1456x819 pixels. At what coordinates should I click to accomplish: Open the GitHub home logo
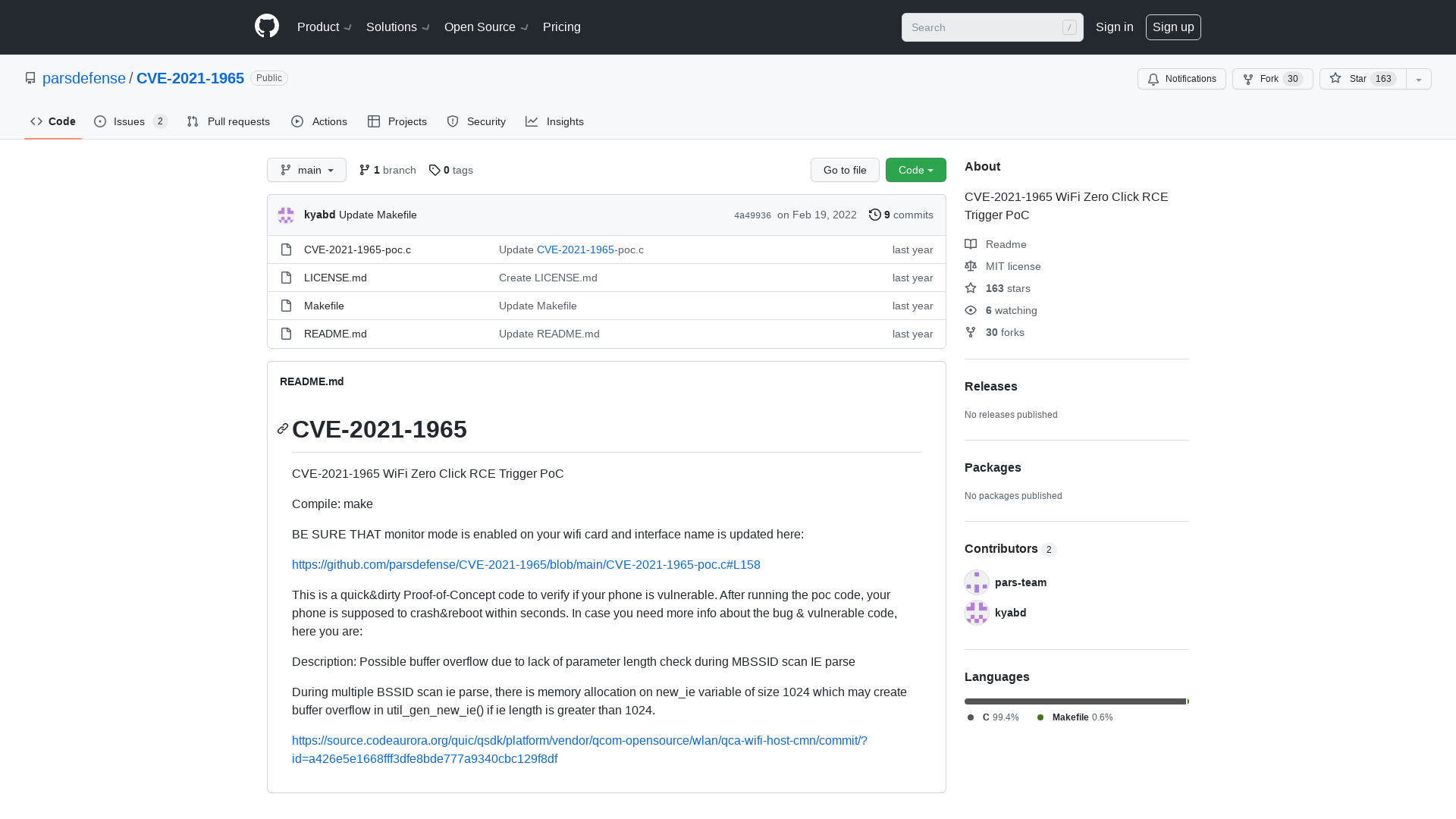tap(267, 27)
